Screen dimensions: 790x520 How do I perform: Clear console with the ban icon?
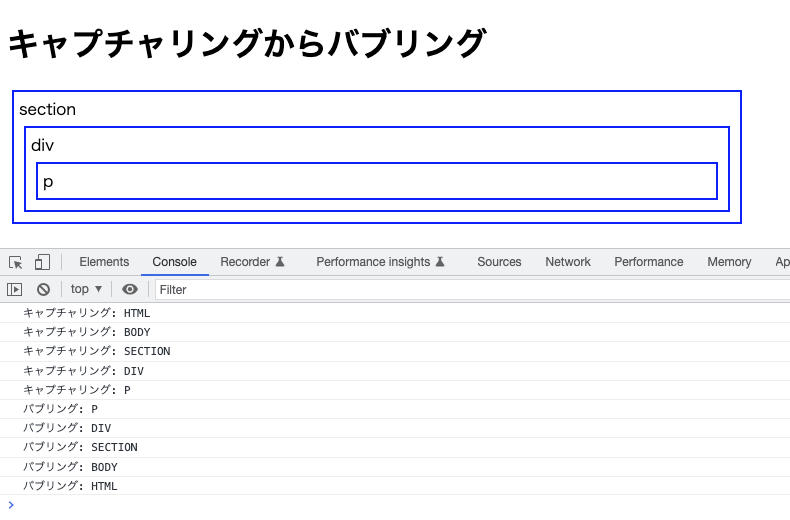coord(43,289)
